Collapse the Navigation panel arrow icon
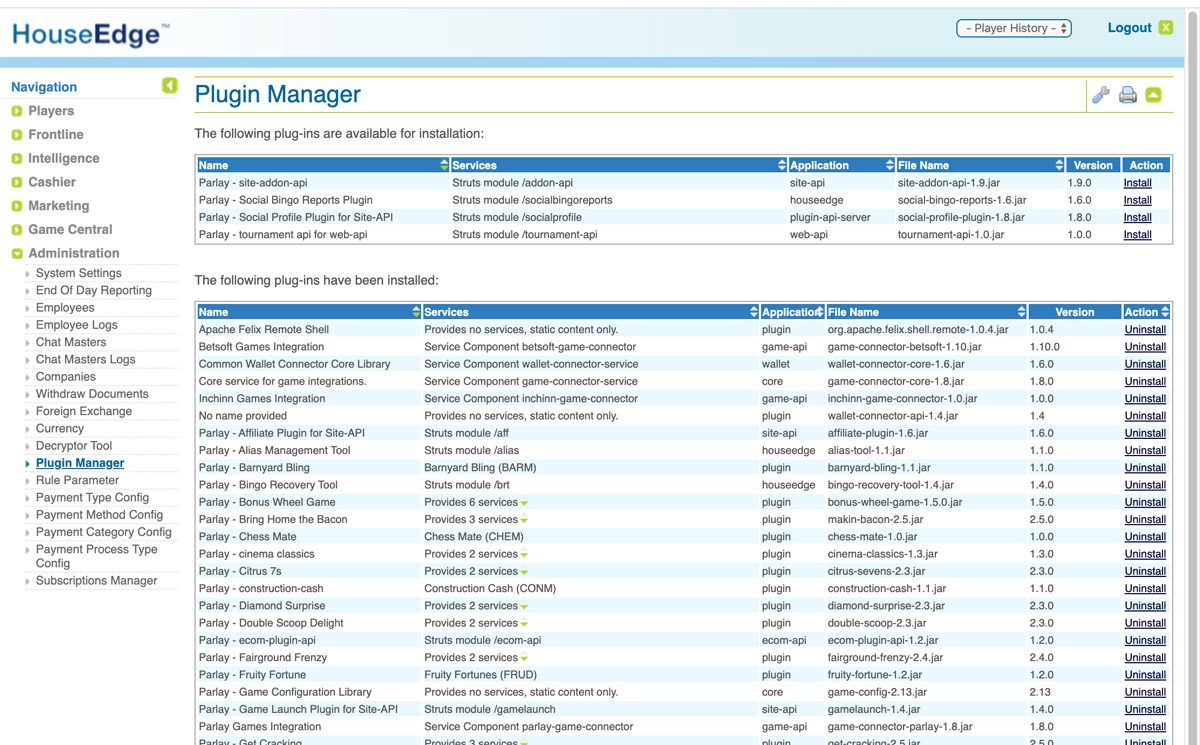1200x745 pixels. [x=170, y=86]
